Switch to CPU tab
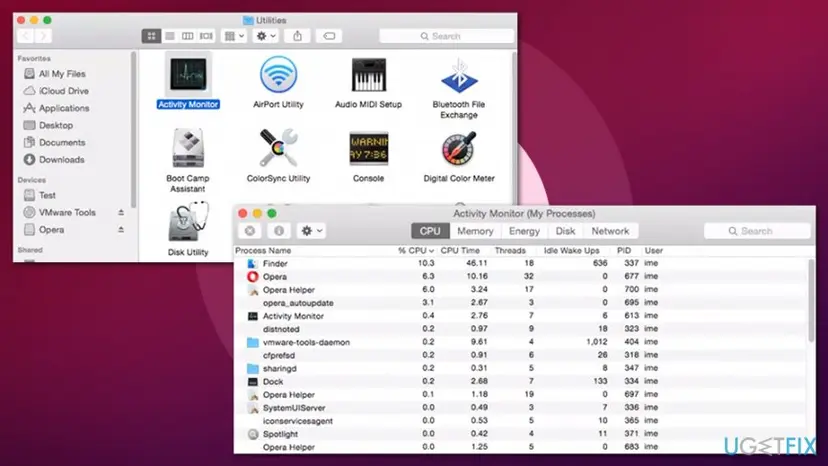This screenshot has height=466, width=828. pyautogui.click(x=430, y=231)
